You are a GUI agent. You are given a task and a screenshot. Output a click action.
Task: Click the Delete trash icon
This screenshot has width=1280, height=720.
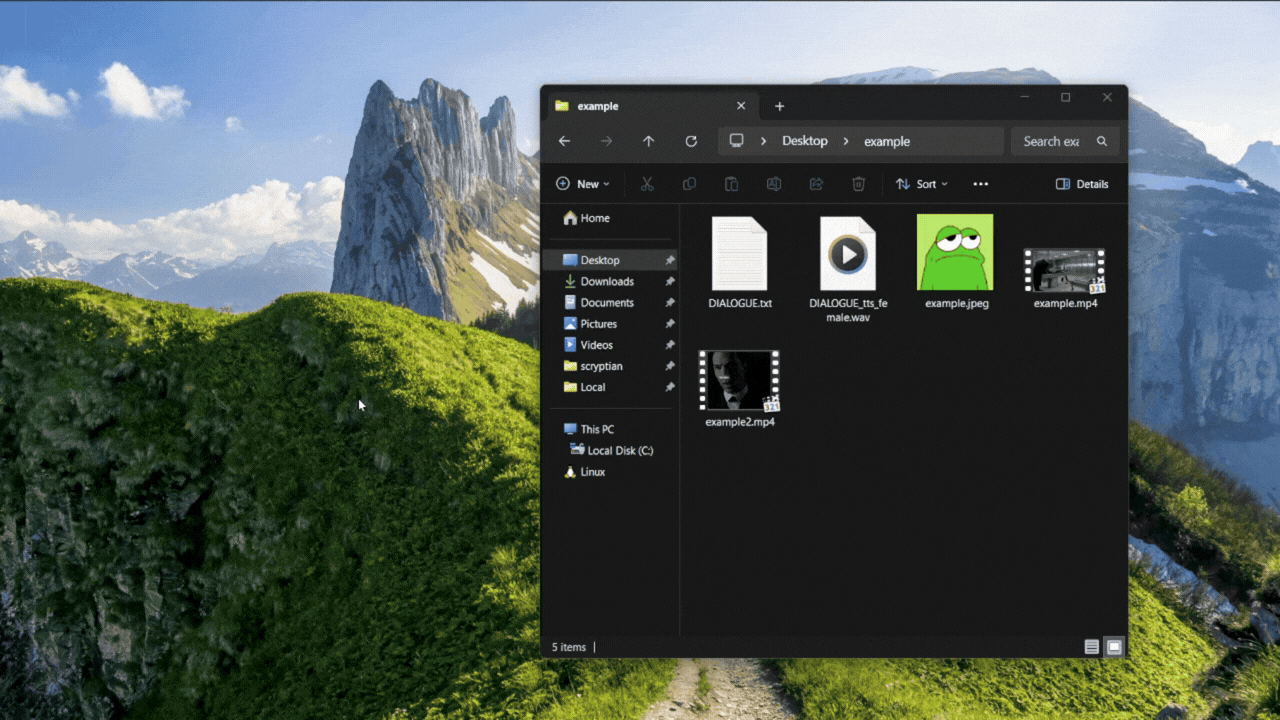(858, 184)
